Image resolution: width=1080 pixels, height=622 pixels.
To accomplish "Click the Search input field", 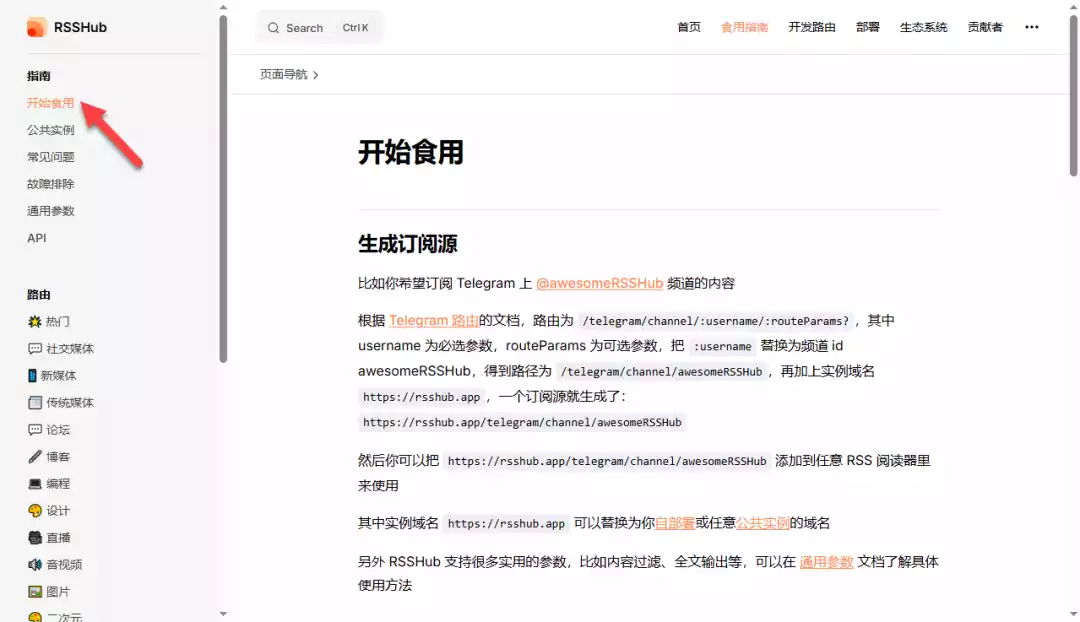I will (303, 27).
